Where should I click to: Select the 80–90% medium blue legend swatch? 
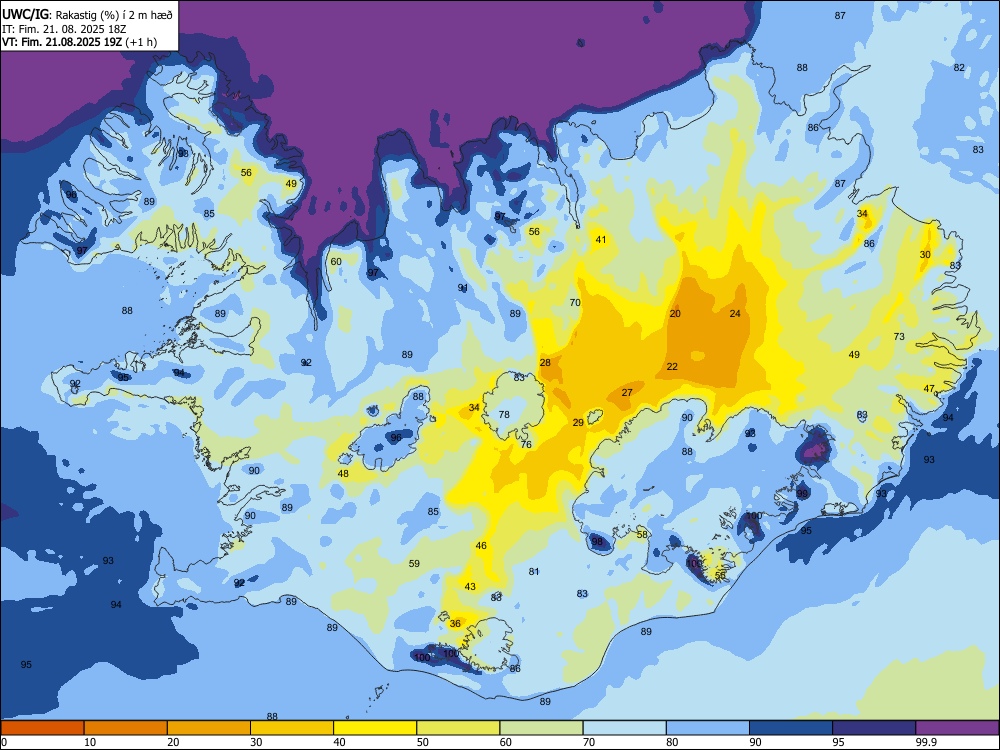pyautogui.click(x=707, y=728)
